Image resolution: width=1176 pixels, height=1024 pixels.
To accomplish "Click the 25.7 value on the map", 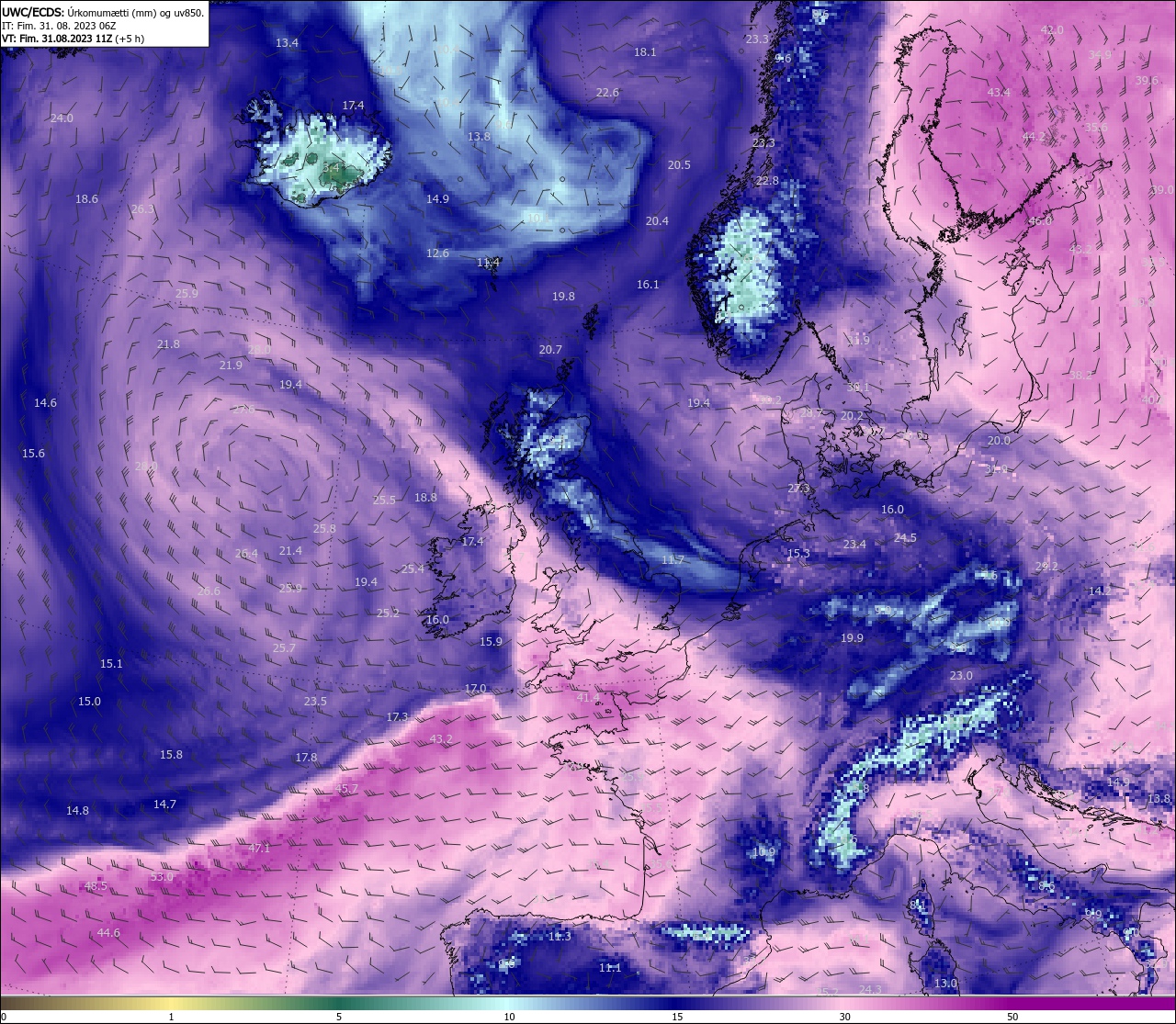I will 284,648.
